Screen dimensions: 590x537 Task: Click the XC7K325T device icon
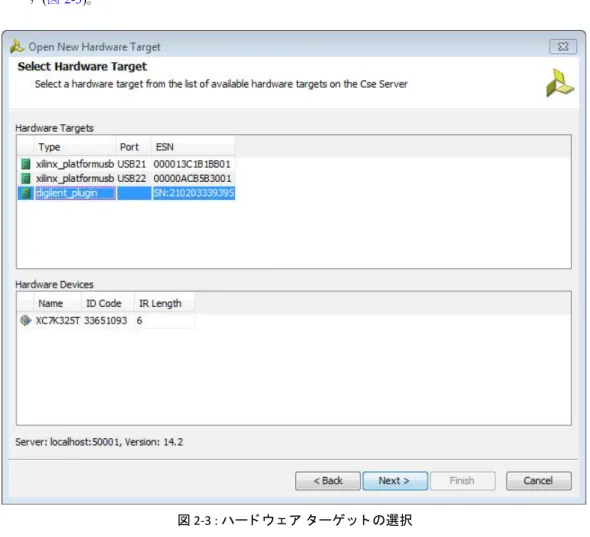tap(26, 322)
